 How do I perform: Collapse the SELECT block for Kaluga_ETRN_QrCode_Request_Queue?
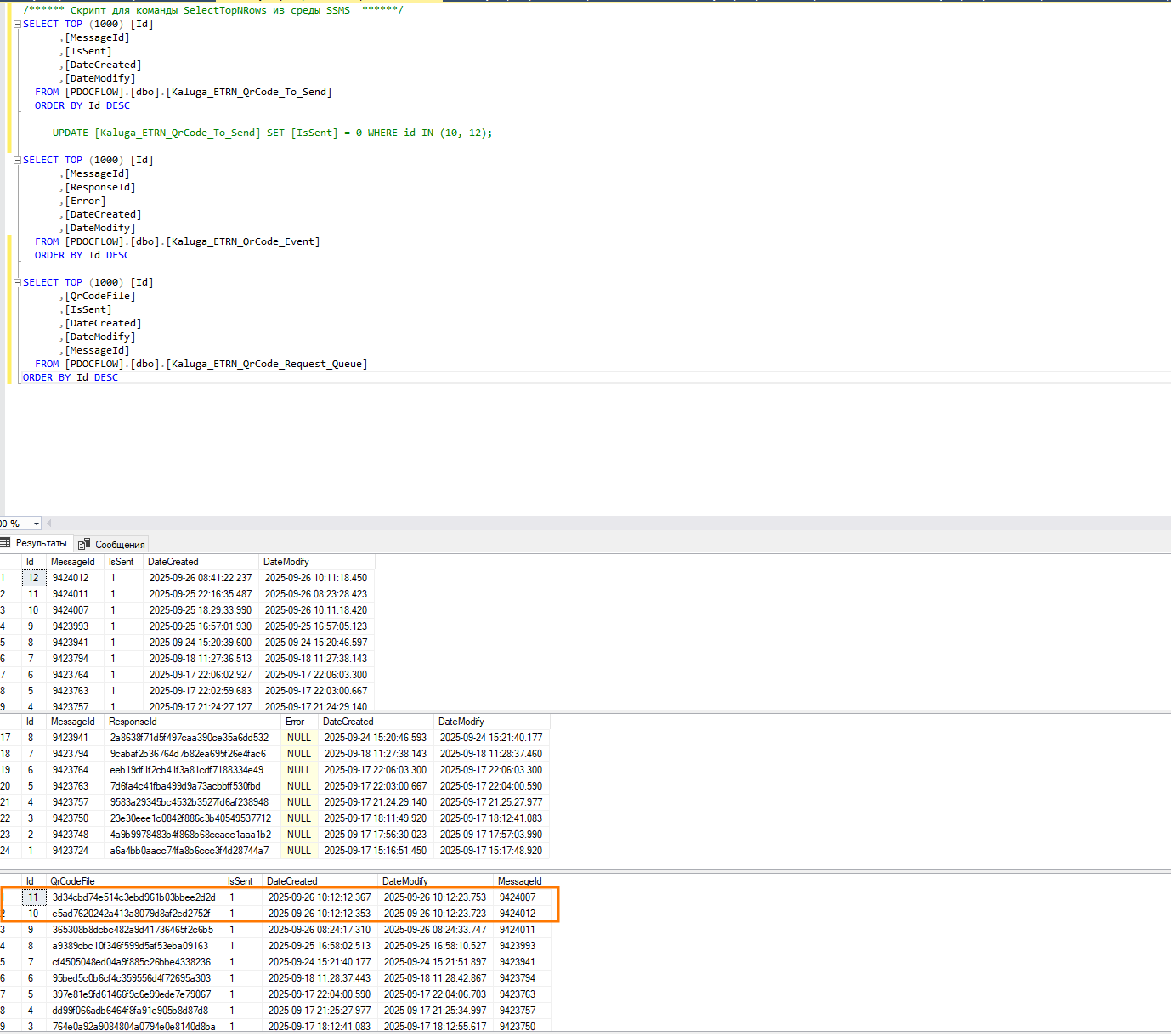(17, 283)
